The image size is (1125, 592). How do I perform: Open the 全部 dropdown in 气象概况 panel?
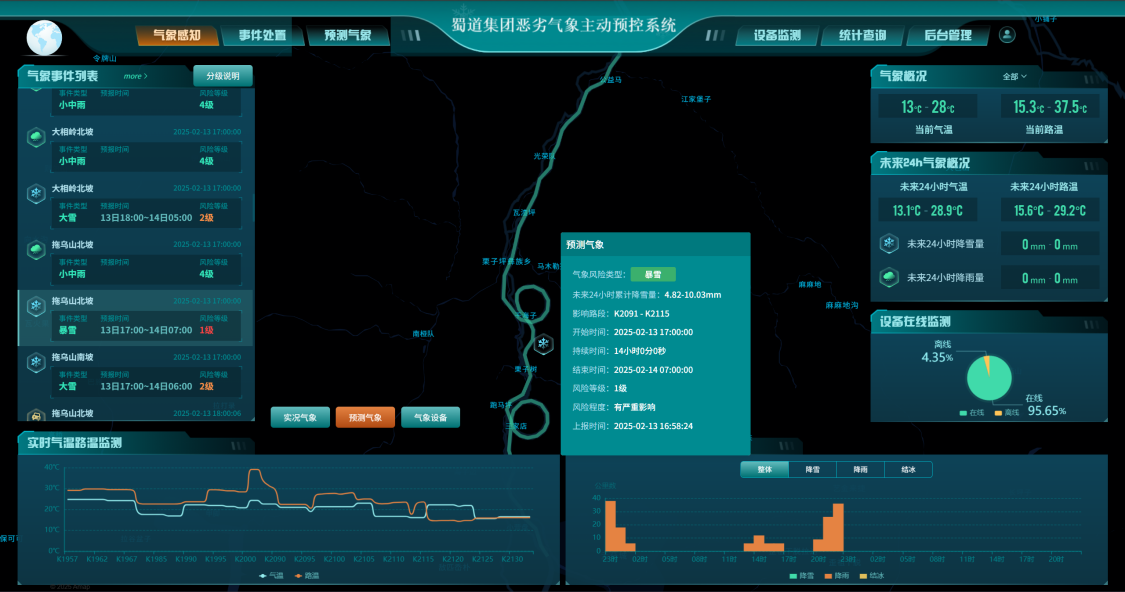tap(1014, 76)
